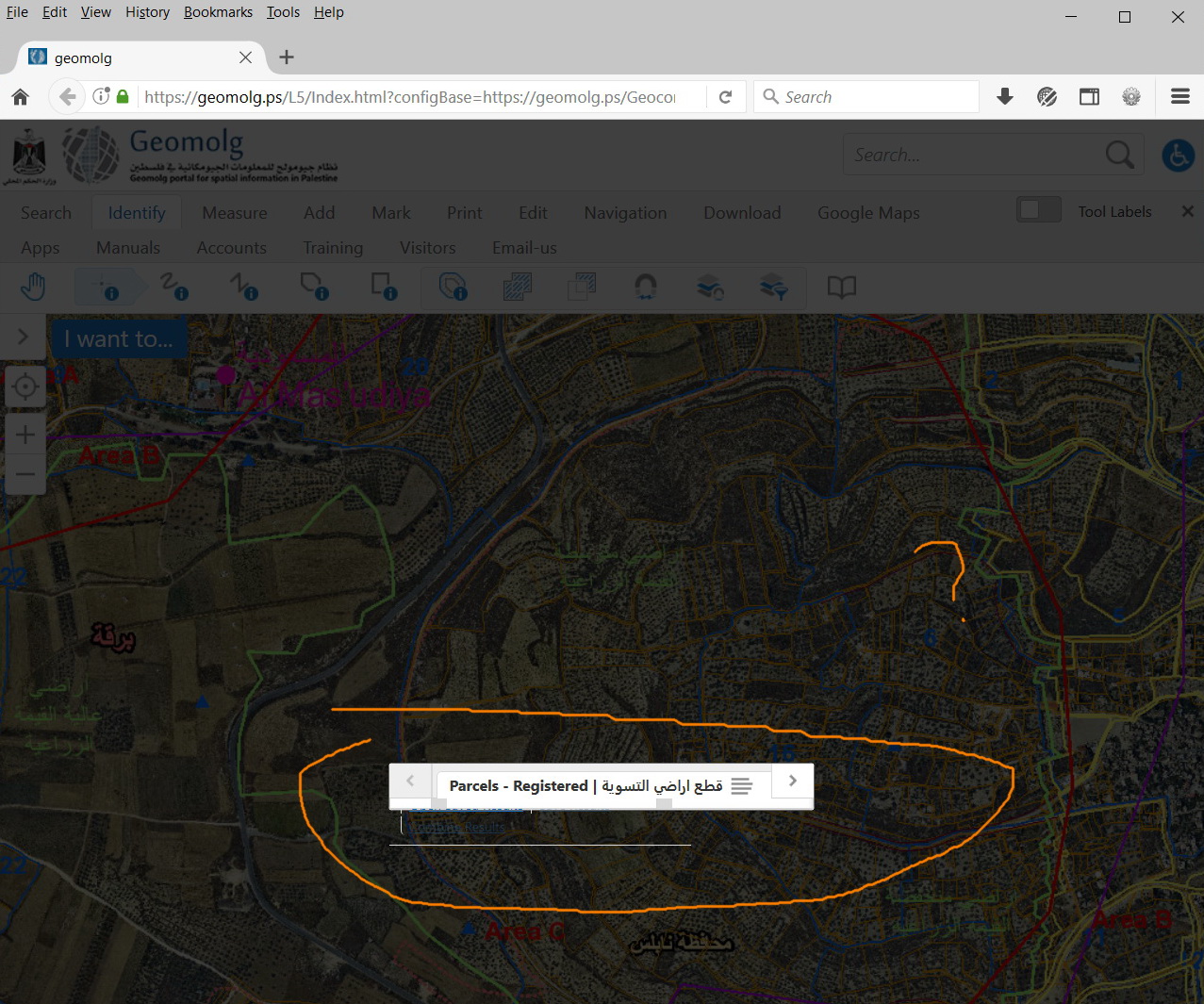The image size is (1204, 1004).
Task: Zoom out with the minus button
Action: point(25,474)
